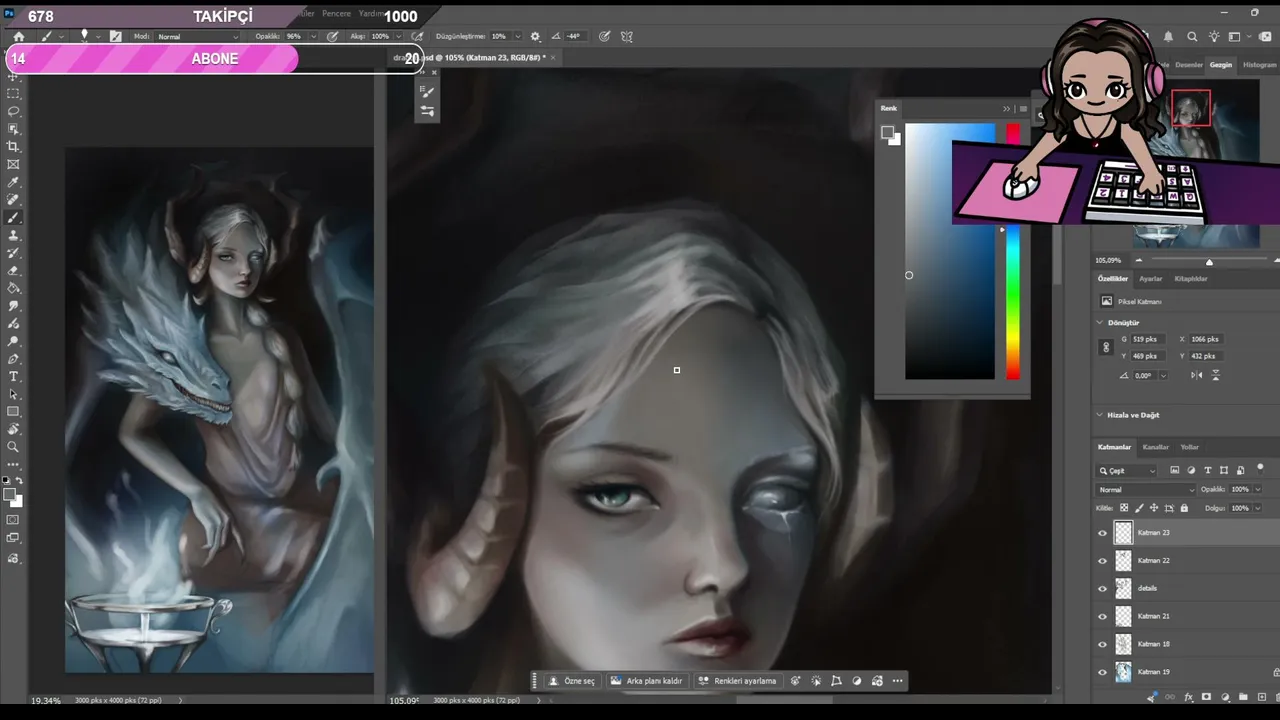This screenshot has width=1280, height=720.
Task: Select the Spot Healing Brush tool
Action: click(x=14, y=200)
